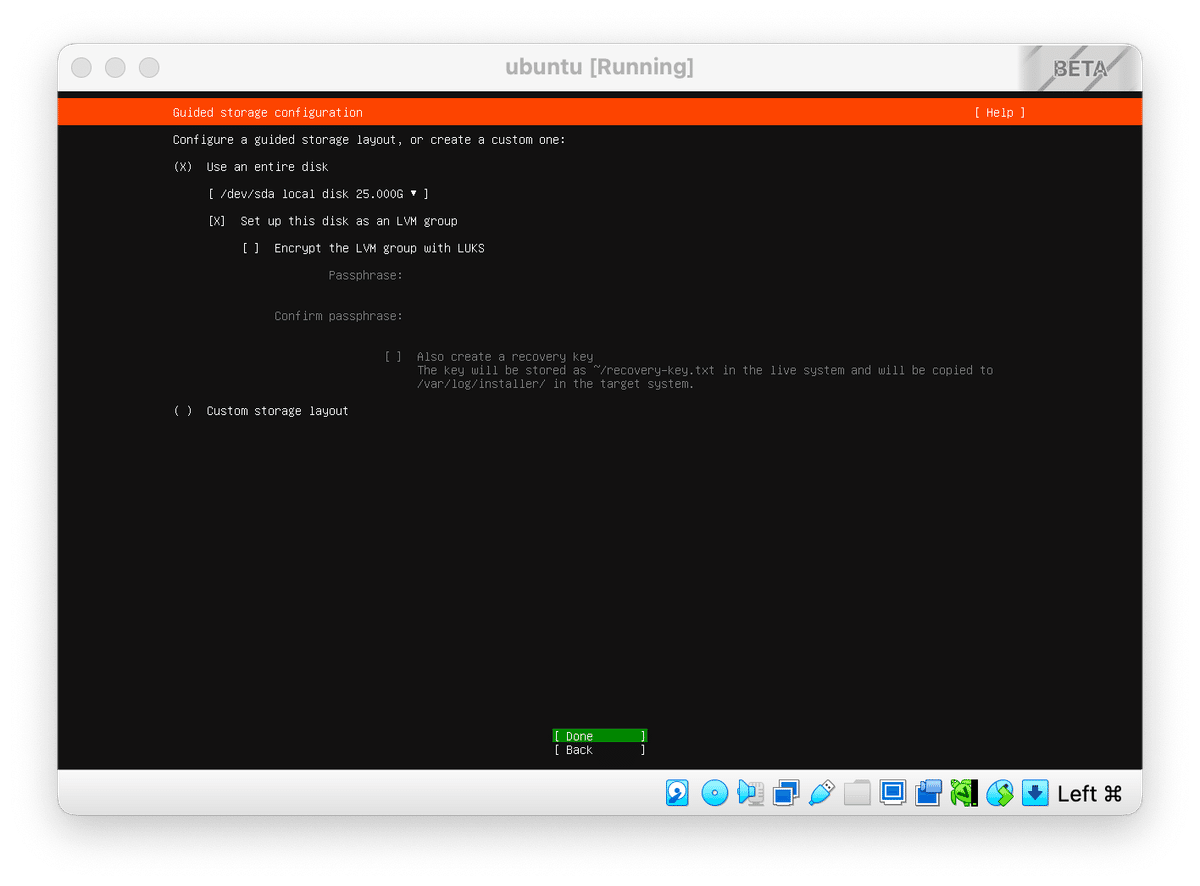
Task: Enable 'Encrypt the LVM group with LUKS'
Action: click(251, 248)
